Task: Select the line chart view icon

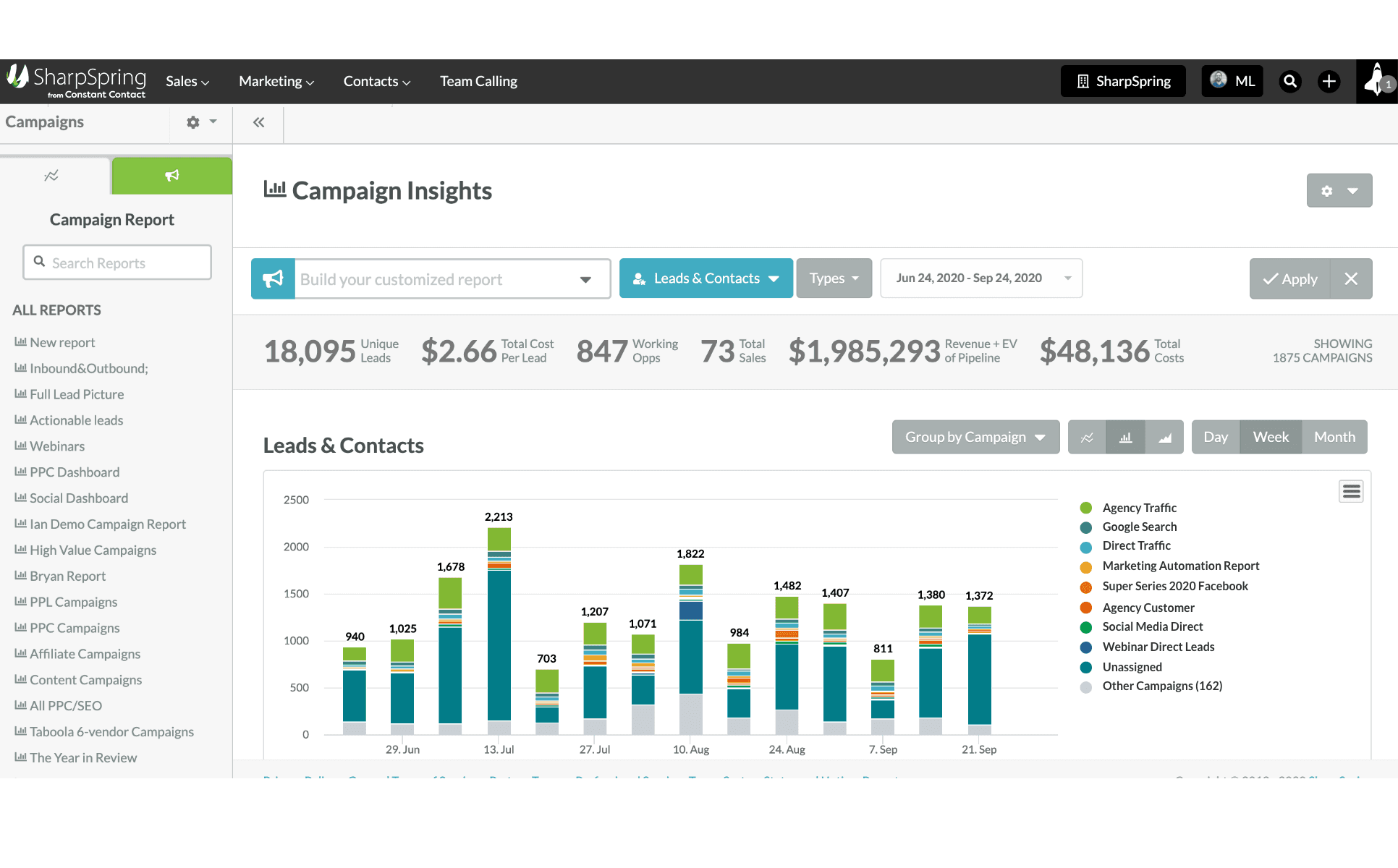Action: (1087, 437)
